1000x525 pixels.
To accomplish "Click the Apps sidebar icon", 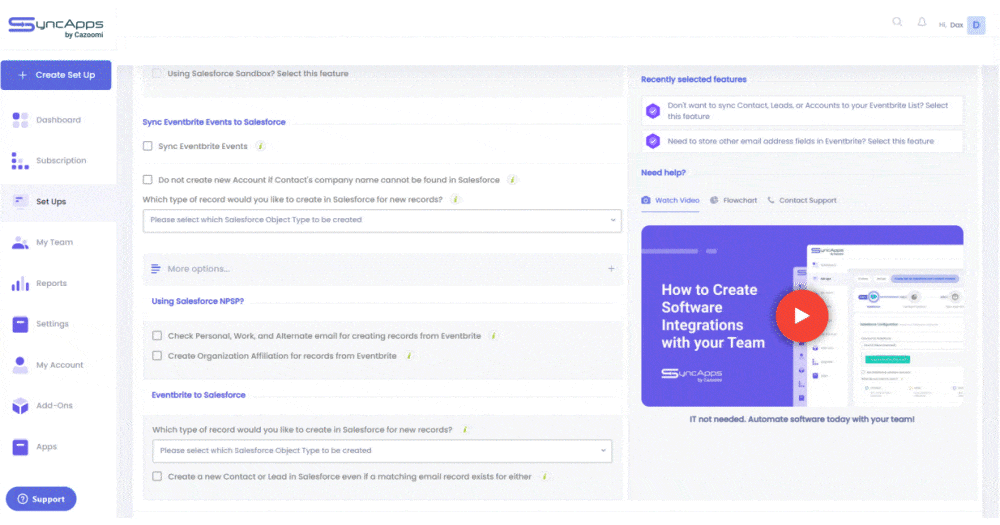I will 20,447.
